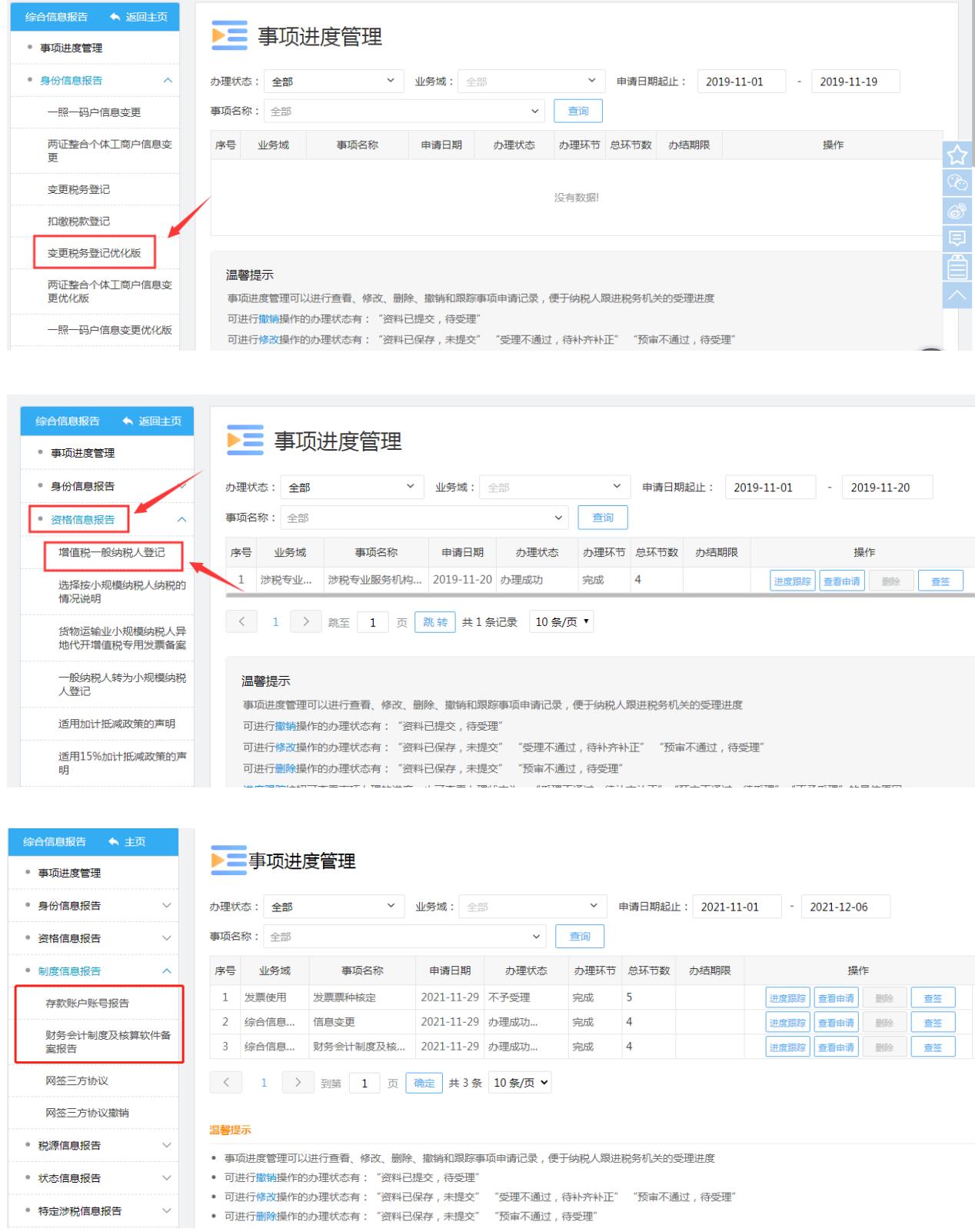Open the clipboard list icon in right sidebar
975x1232 pixels.
pyautogui.click(x=957, y=267)
